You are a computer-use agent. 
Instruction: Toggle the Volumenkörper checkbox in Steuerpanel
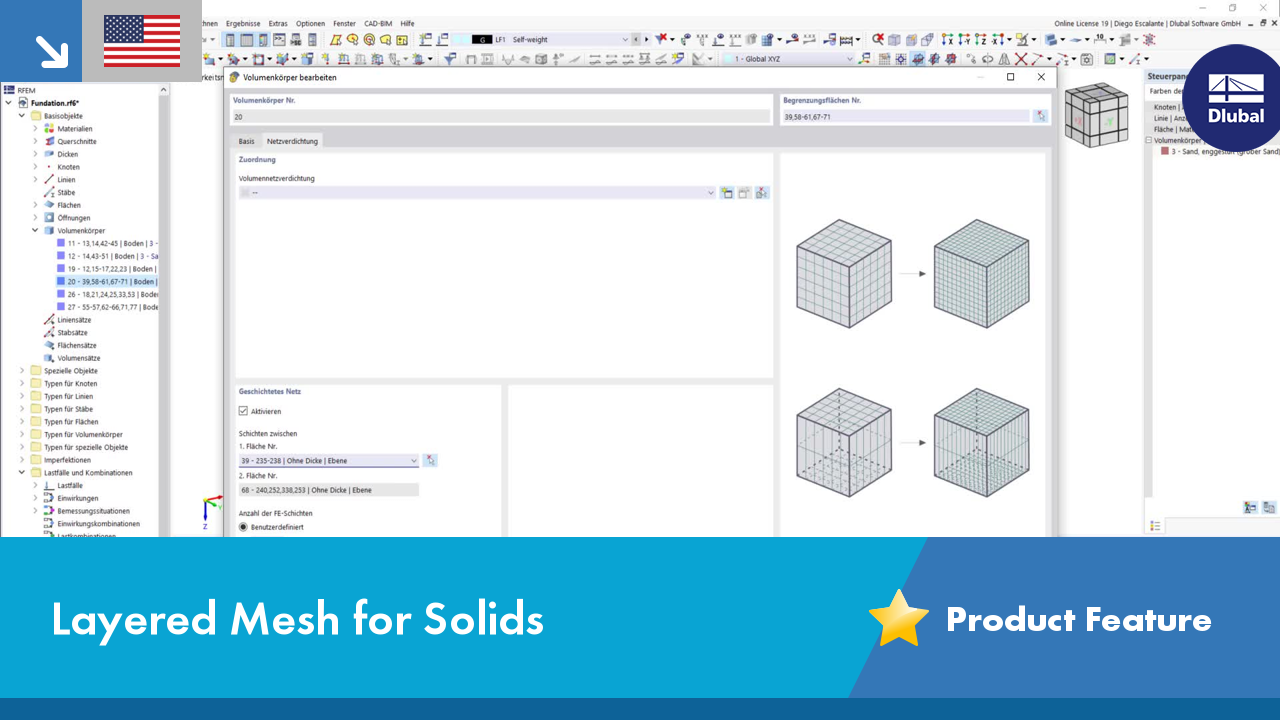(1149, 141)
